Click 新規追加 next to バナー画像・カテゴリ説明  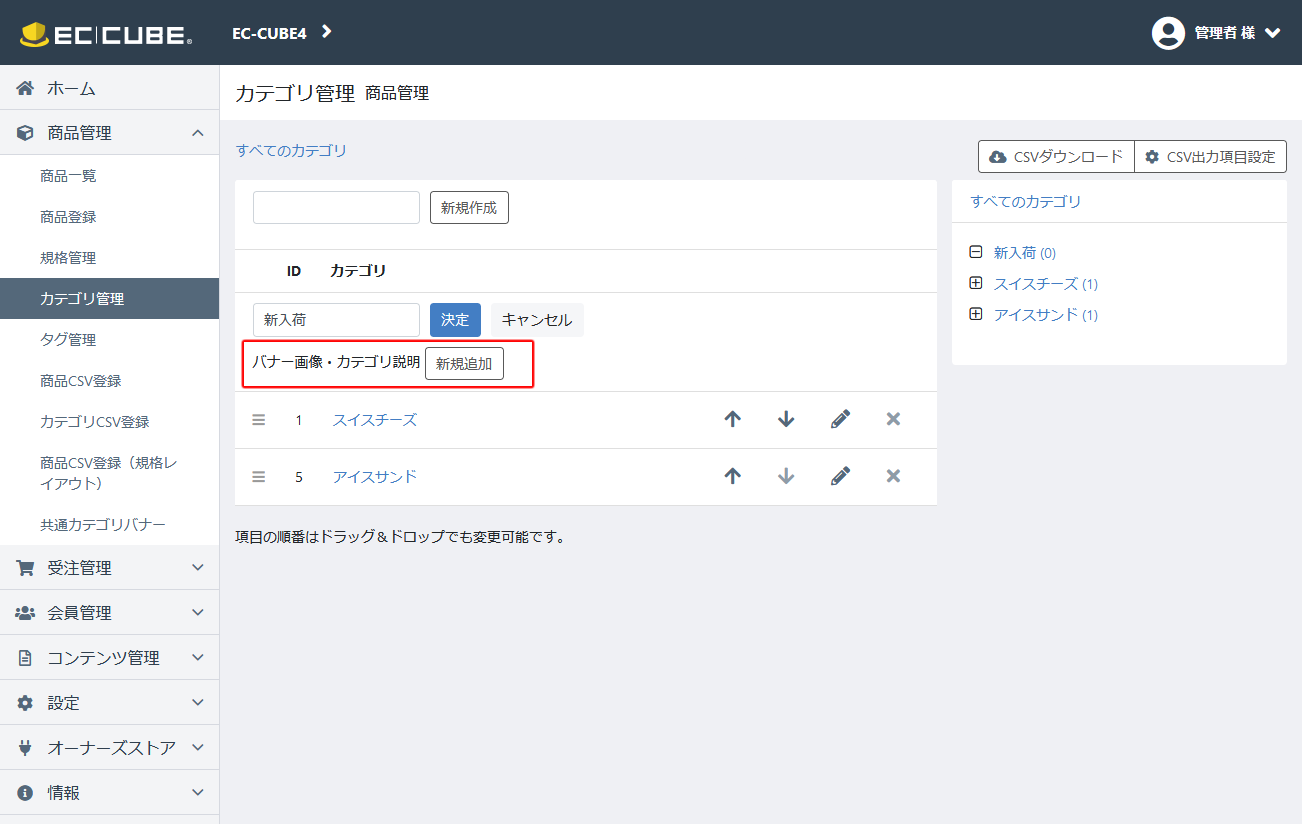click(464, 364)
